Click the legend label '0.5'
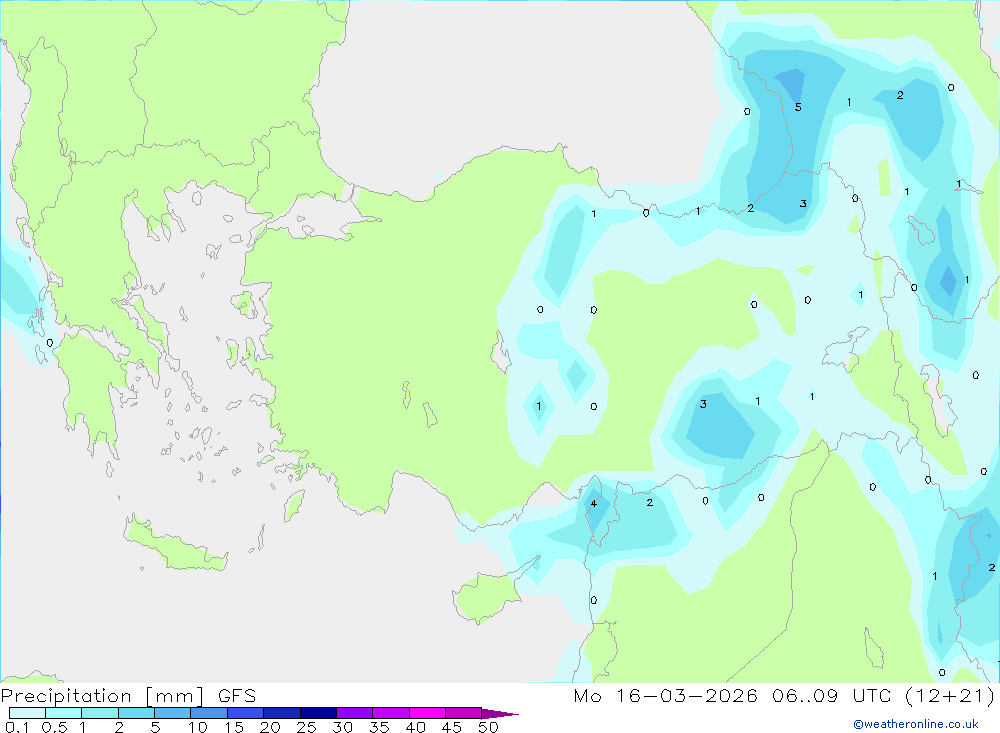 point(54,727)
